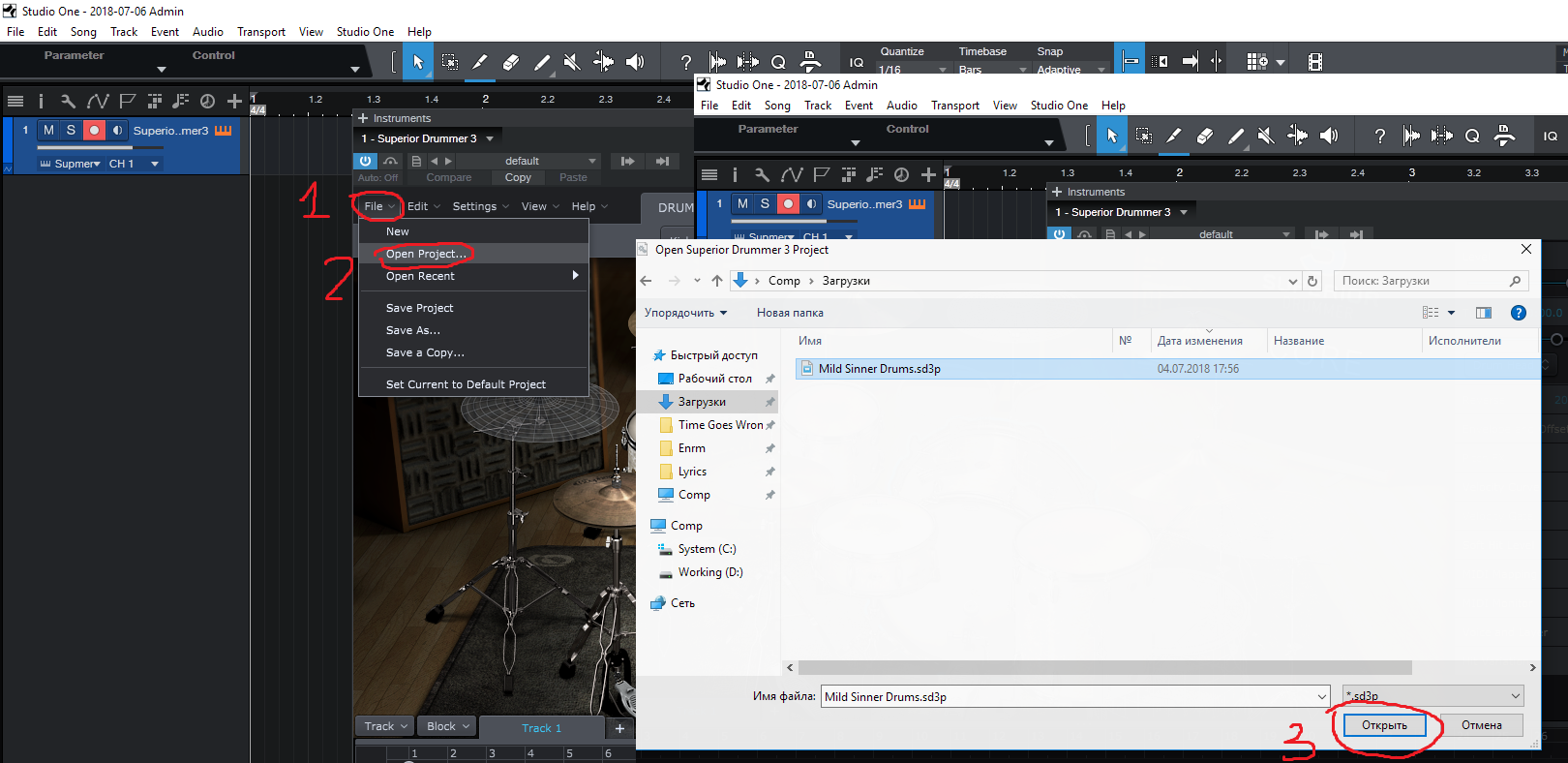Select Mute tool in right Studio One window
1568x763 pixels.
pos(1266,136)
